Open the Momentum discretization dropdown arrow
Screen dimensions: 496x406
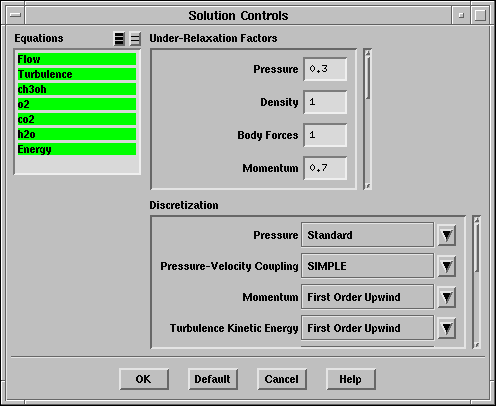click(447, 297)
